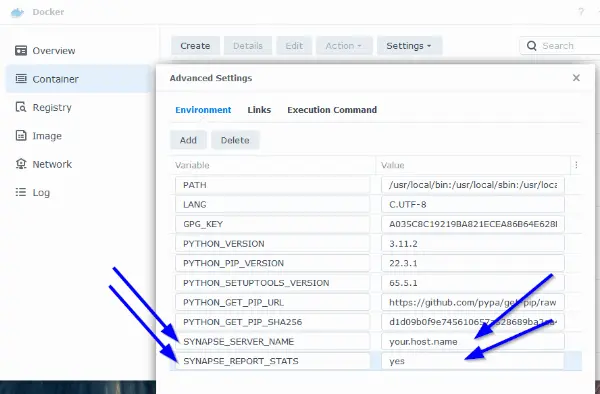
Task: Edit the PYTHON_PIP_VERSION name field
Action: (x=272, y=263)
